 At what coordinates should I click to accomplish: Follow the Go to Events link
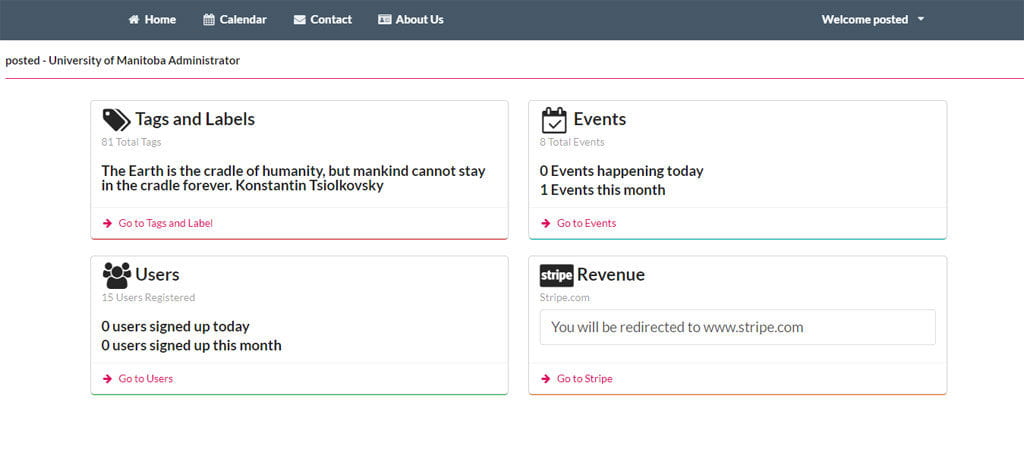[x=586, y=223]
